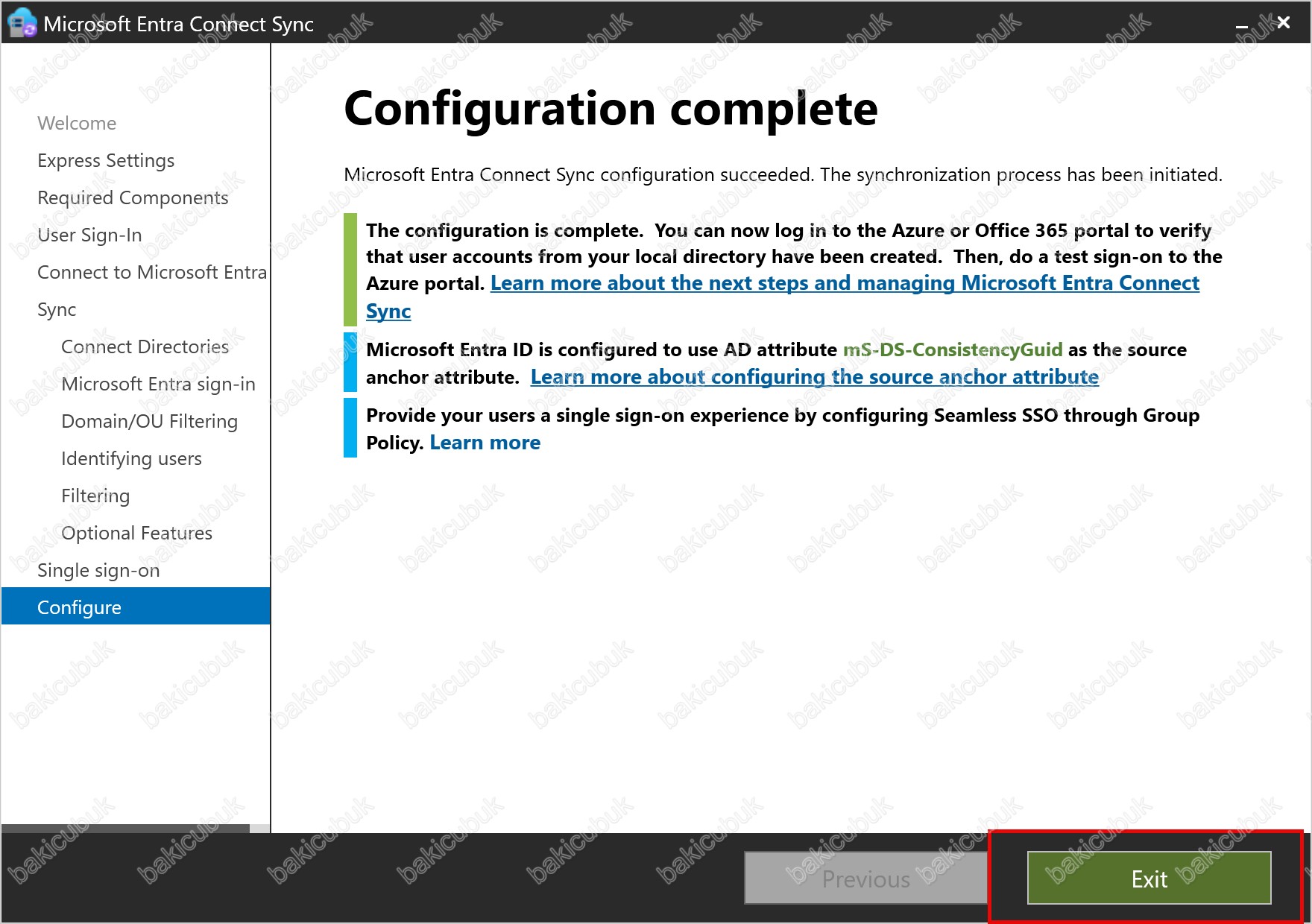Go to Required Components step
Screen dimensions: 1312x924
[133, 197]
